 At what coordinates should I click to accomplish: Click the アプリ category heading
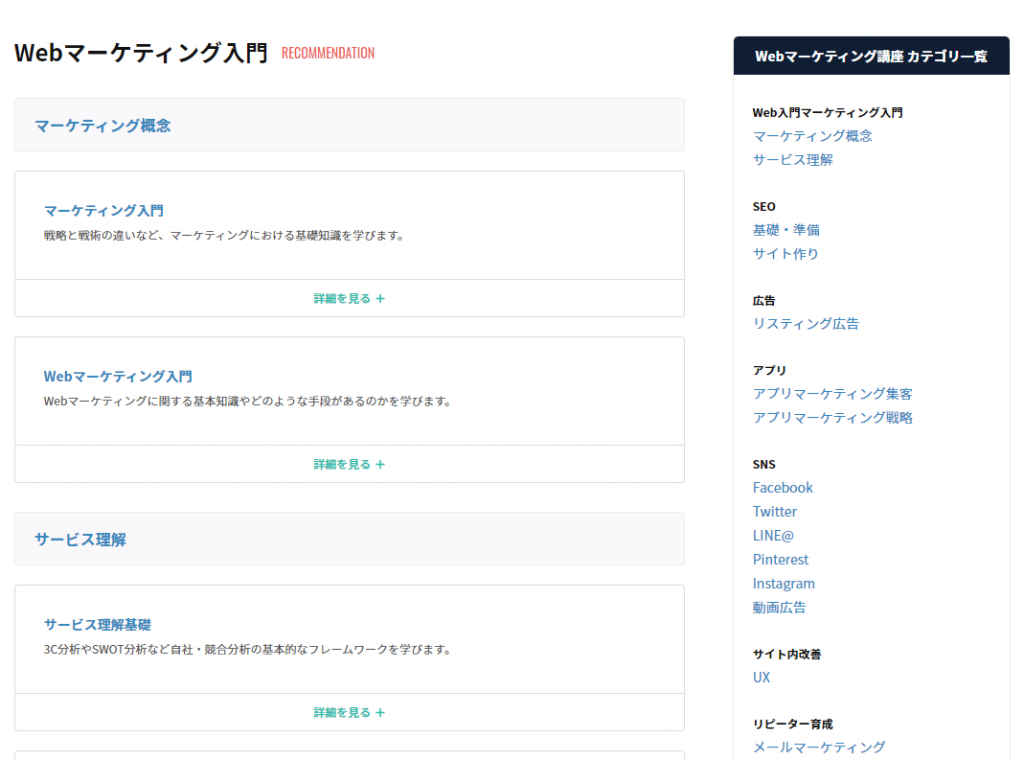(x=769, y=370)
